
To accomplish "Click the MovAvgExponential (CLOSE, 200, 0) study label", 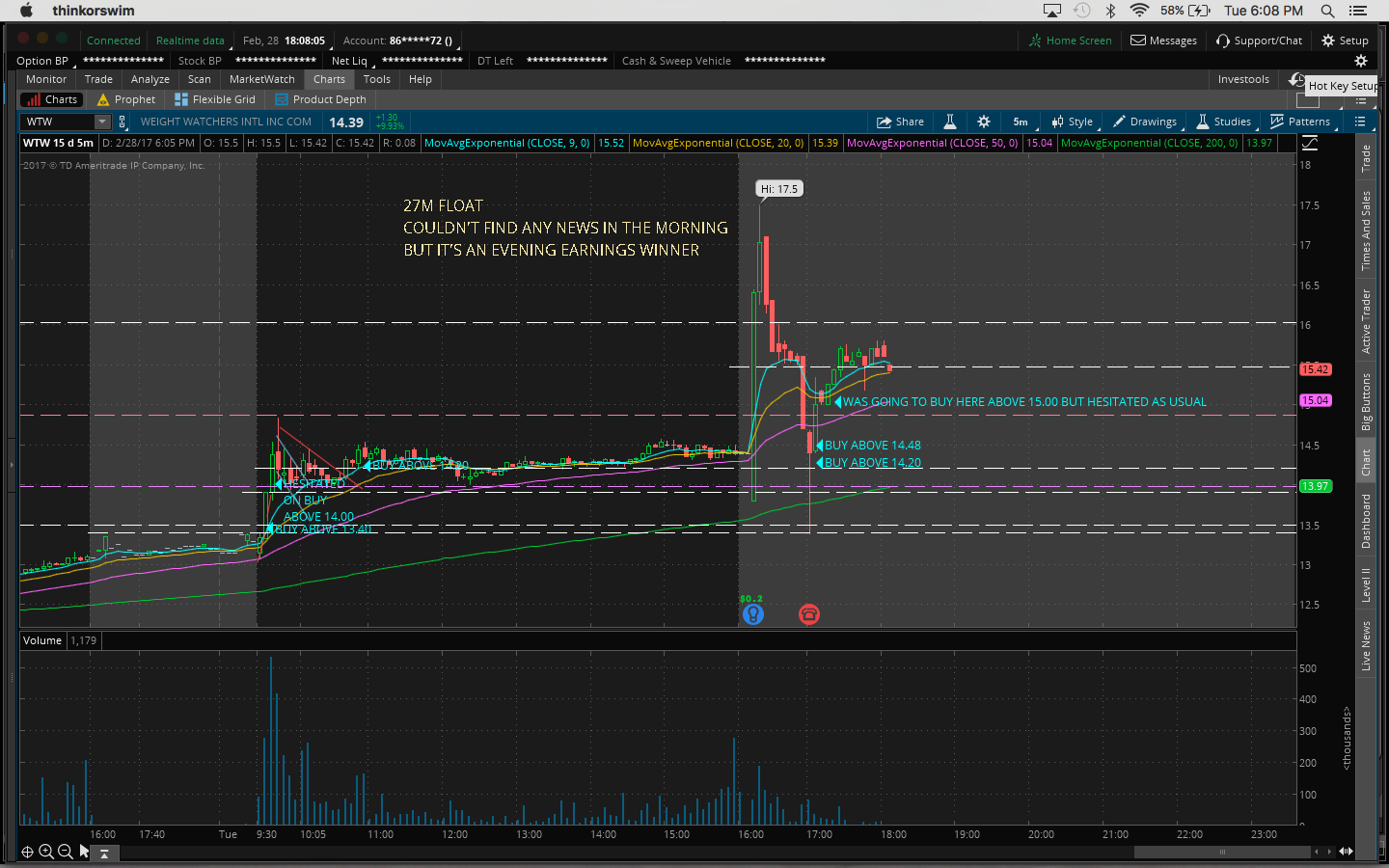I will pyautogui.click(x=1150, y=143).
